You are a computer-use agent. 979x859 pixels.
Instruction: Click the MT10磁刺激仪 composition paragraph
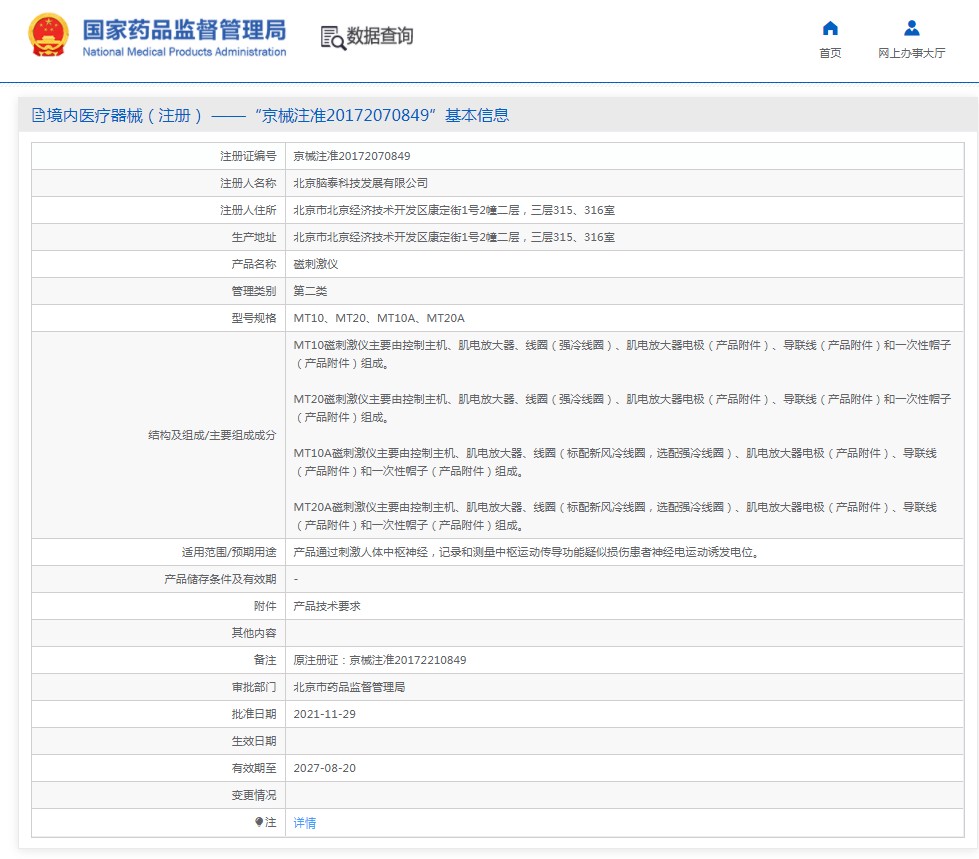[622, 354]
